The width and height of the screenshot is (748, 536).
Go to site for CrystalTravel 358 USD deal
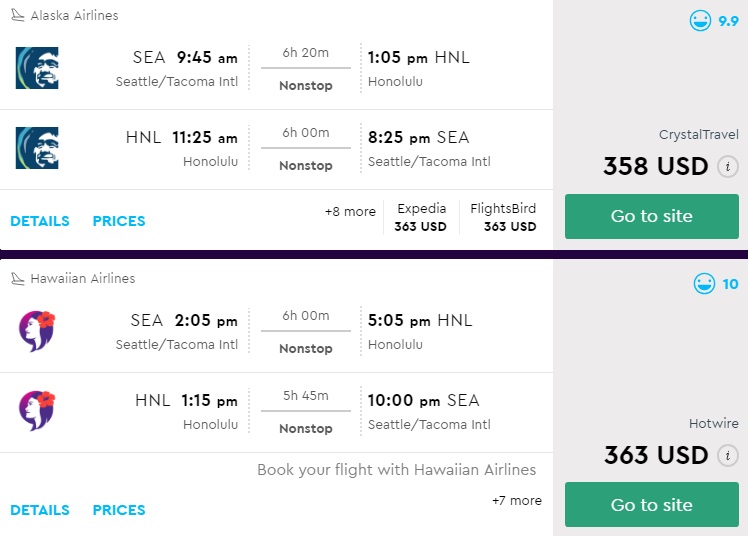[x=651, y=216]
